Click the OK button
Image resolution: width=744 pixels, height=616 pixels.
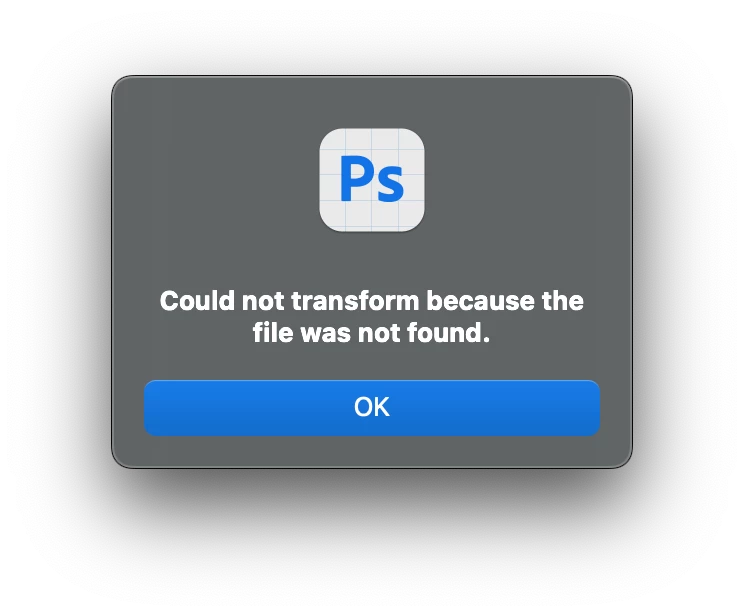tap(372, 408)
